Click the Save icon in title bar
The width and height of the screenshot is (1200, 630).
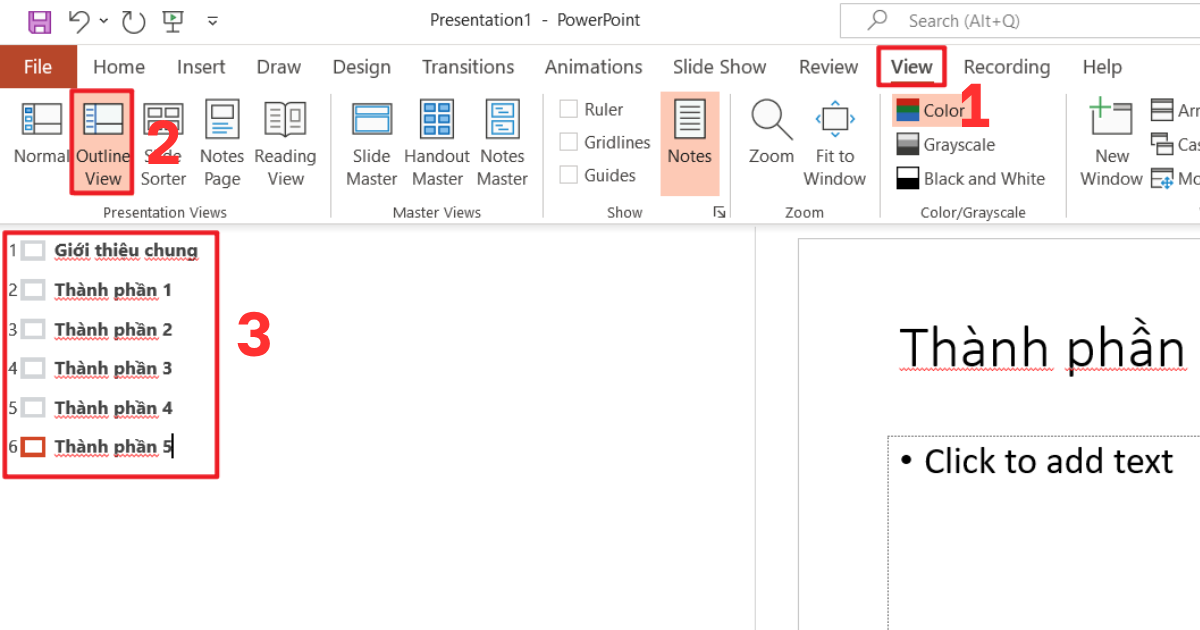(x=39, y=20)
